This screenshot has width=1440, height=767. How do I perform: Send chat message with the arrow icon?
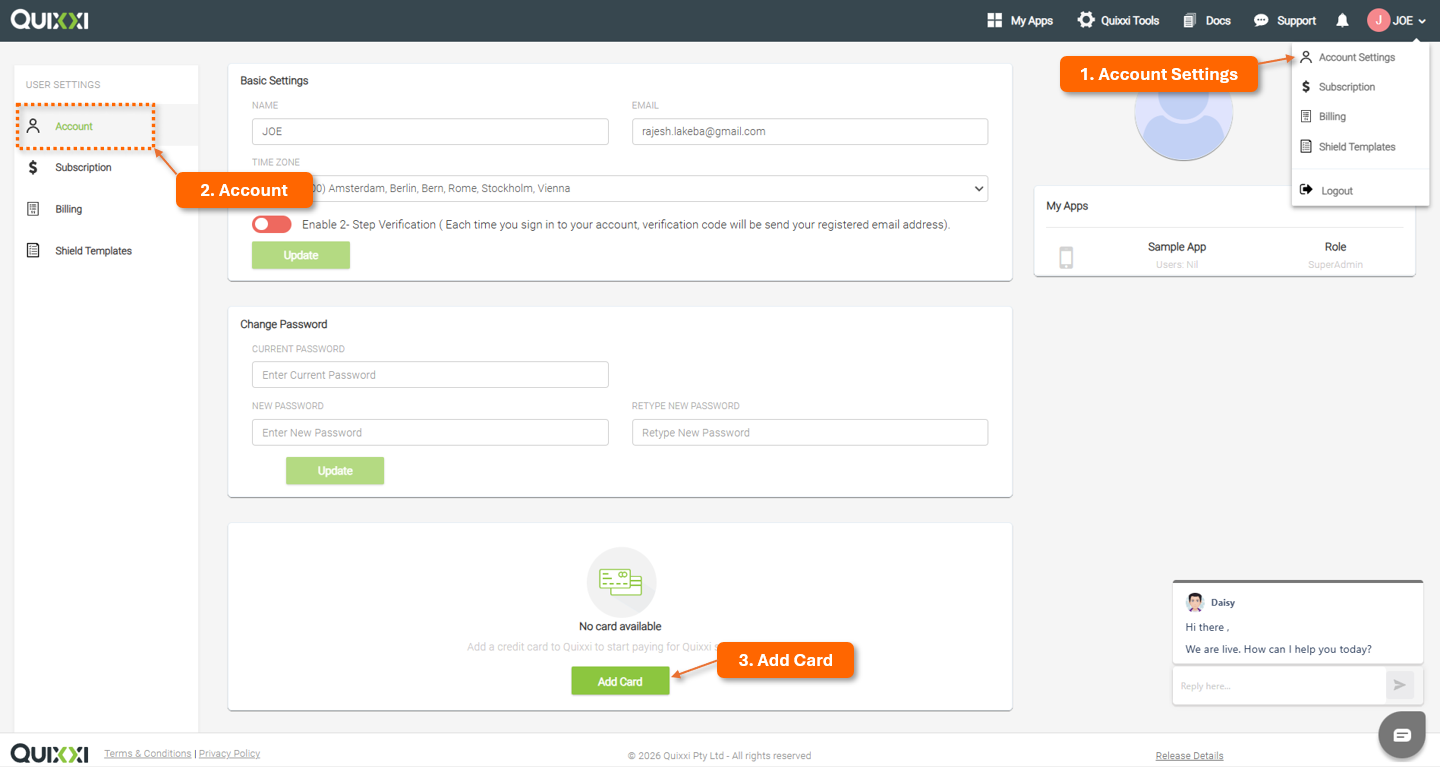coord(1399,685)
